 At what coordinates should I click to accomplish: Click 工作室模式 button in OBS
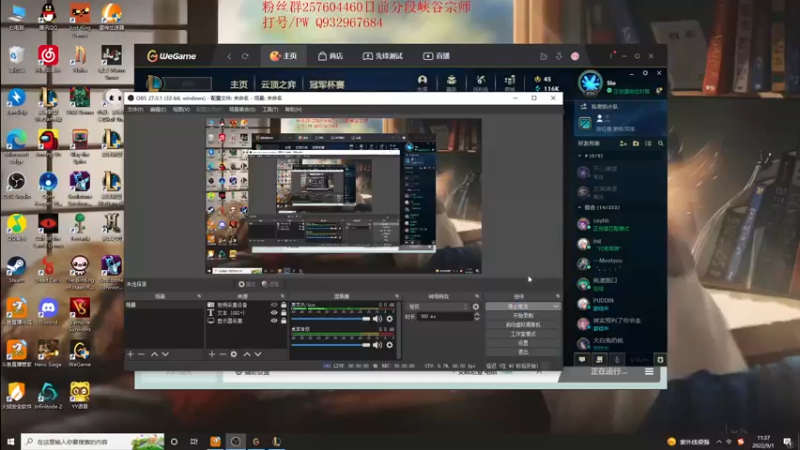coord(523,334)
